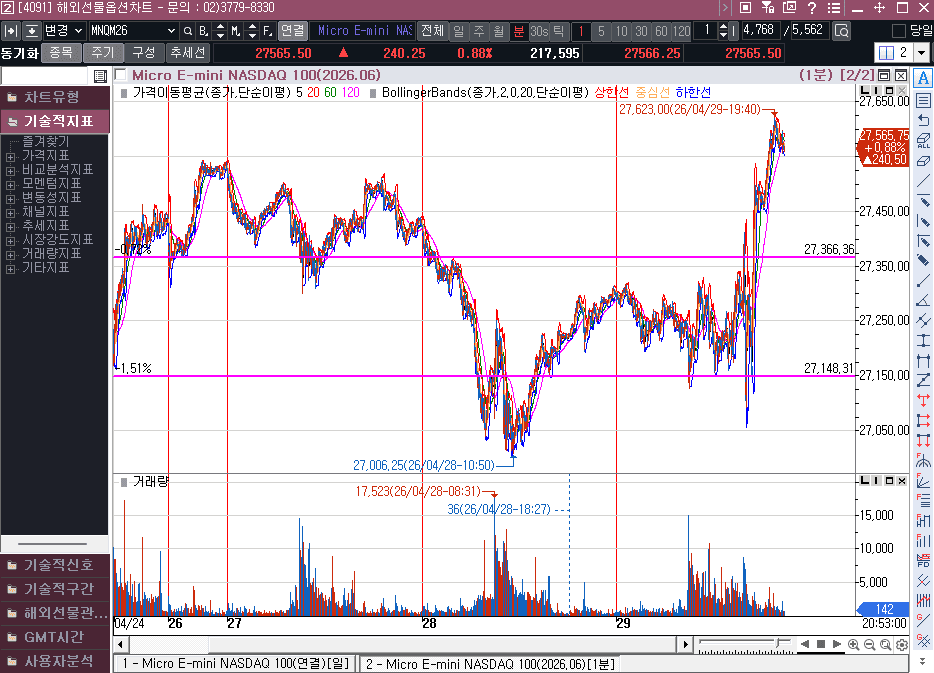934x673 pixels.
Task: Toggle the 종목 sync button
Action: [61, 53]
